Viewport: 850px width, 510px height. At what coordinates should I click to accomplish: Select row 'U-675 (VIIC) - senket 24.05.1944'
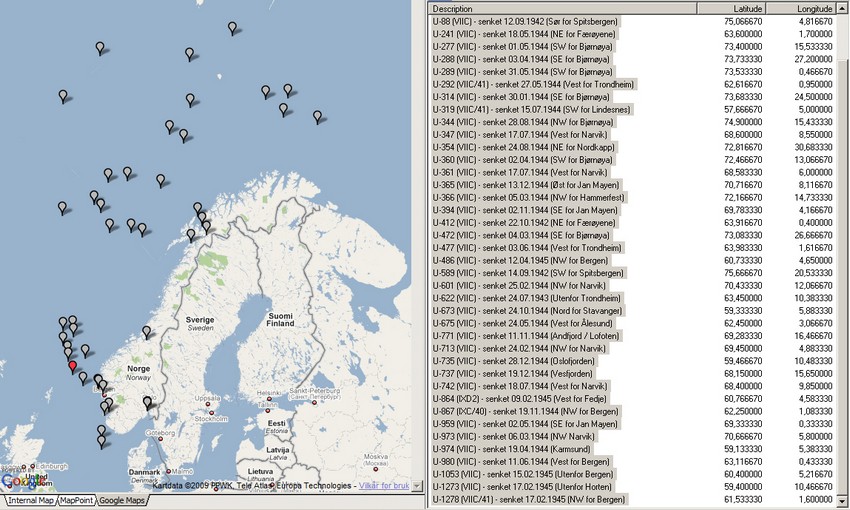633,323
